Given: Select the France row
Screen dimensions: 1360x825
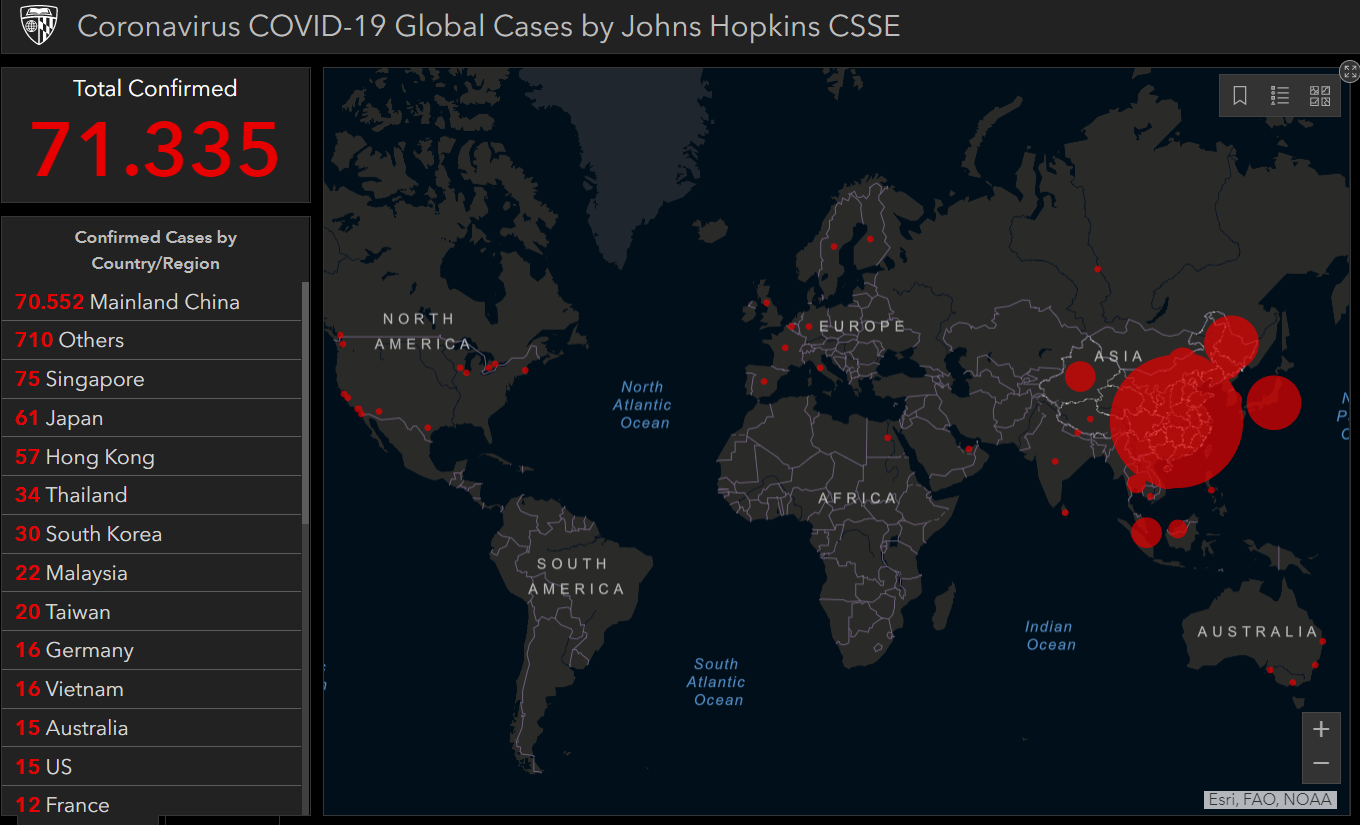Looking at the screenshot, I should pos(152,803).
